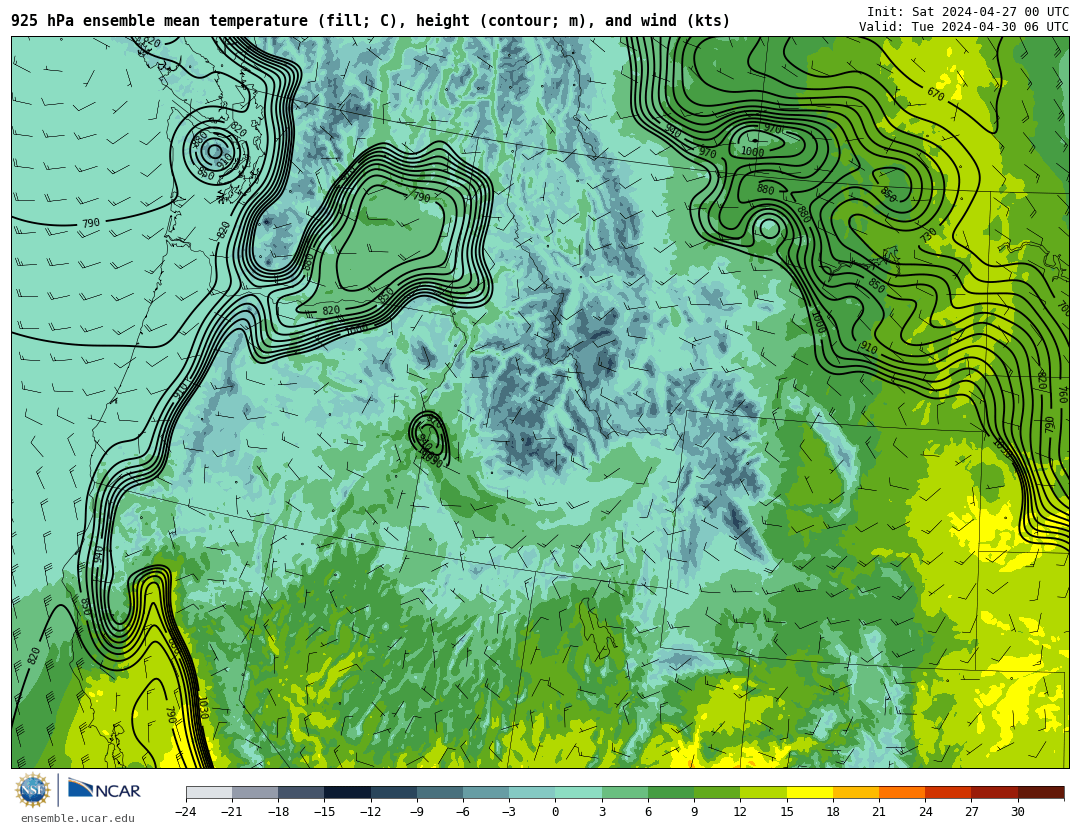
Task: Click the 30 colorbar tick label
Action: (x=1017, y=812)
